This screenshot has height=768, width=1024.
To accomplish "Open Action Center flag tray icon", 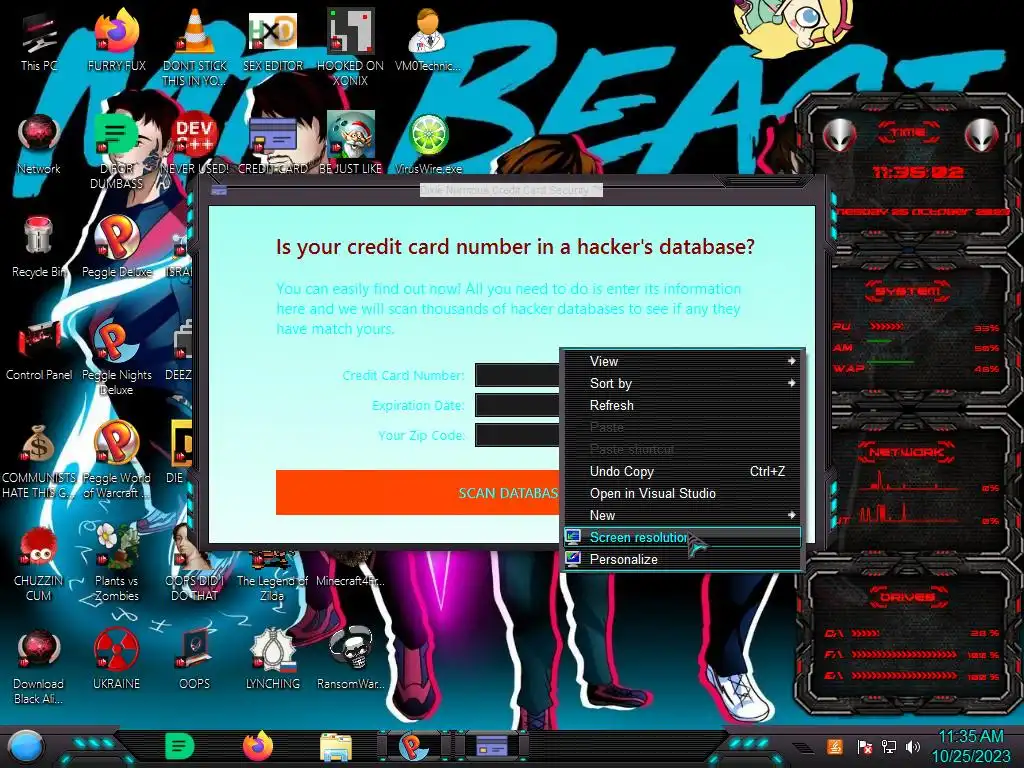I will pyautogui.click(x=865, y=746).
